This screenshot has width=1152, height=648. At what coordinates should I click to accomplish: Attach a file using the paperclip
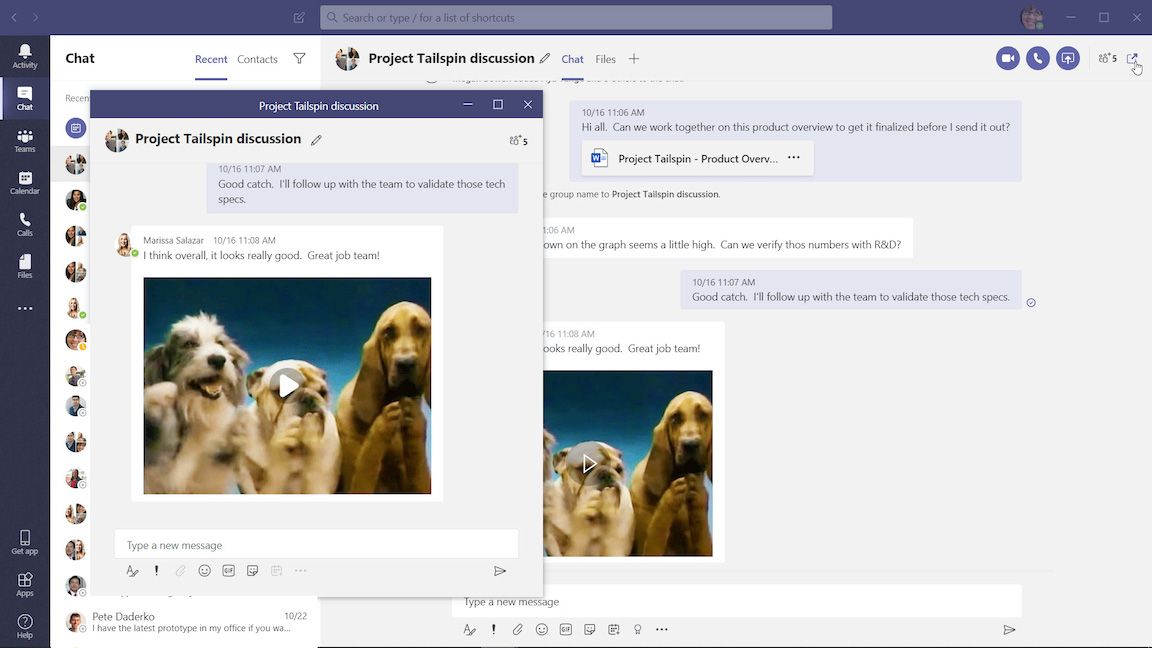click(x=517, y=630)
